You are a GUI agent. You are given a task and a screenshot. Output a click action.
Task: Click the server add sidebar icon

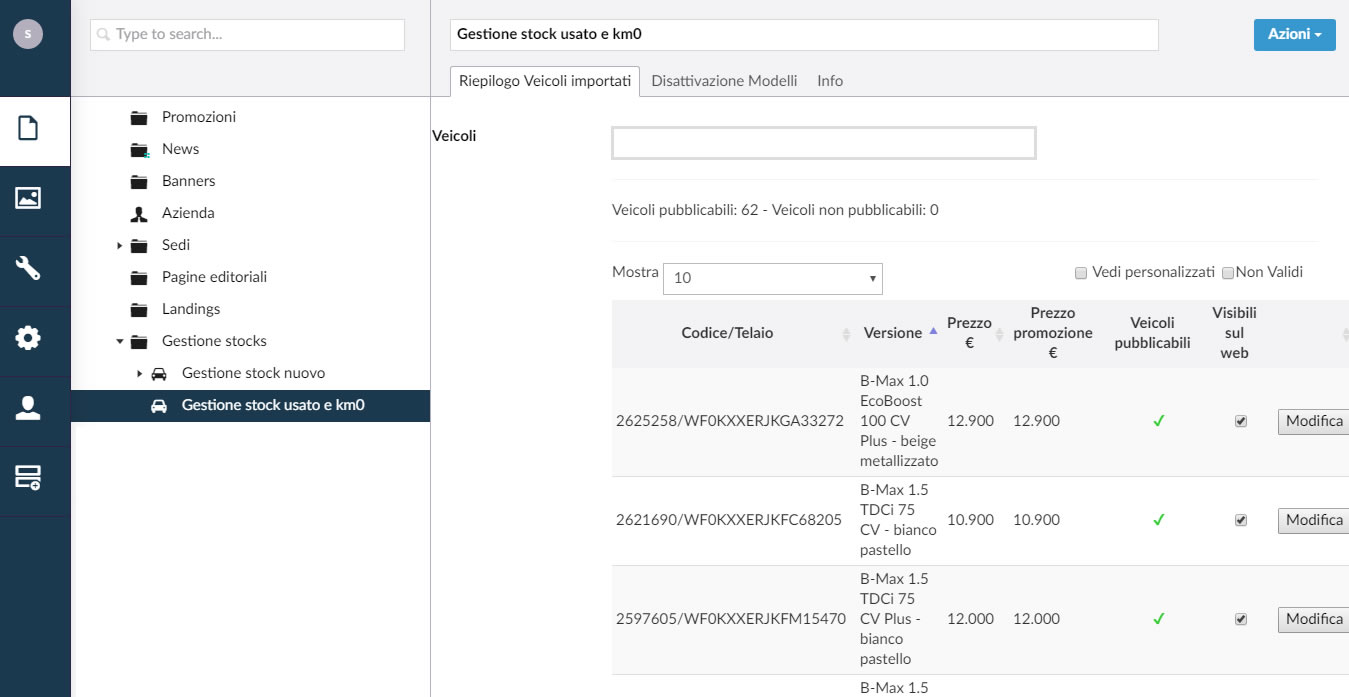pyautogui.click(x=28, y=478)
